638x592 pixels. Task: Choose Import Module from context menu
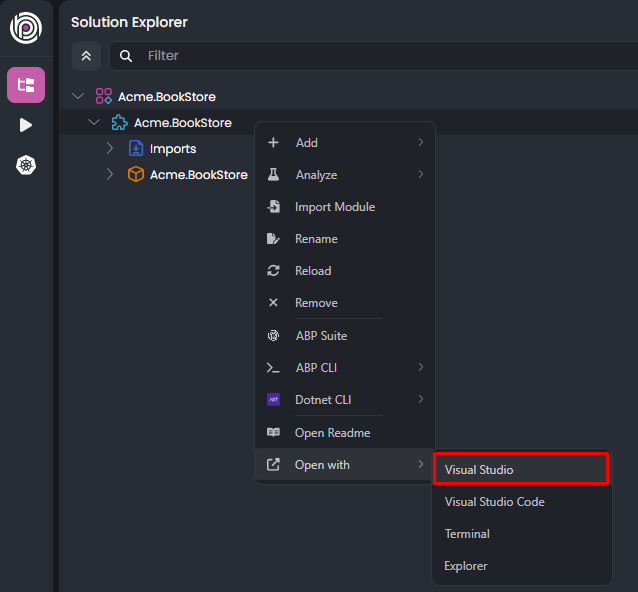tap(345, 207)
